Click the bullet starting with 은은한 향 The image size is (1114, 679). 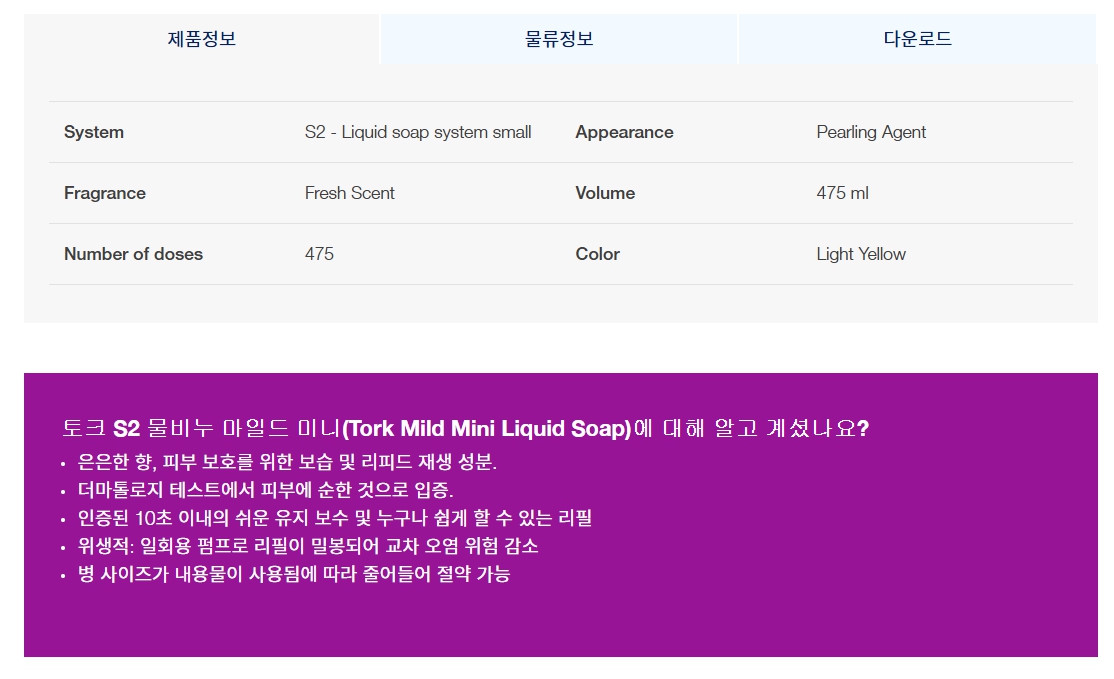click(287, 462)
